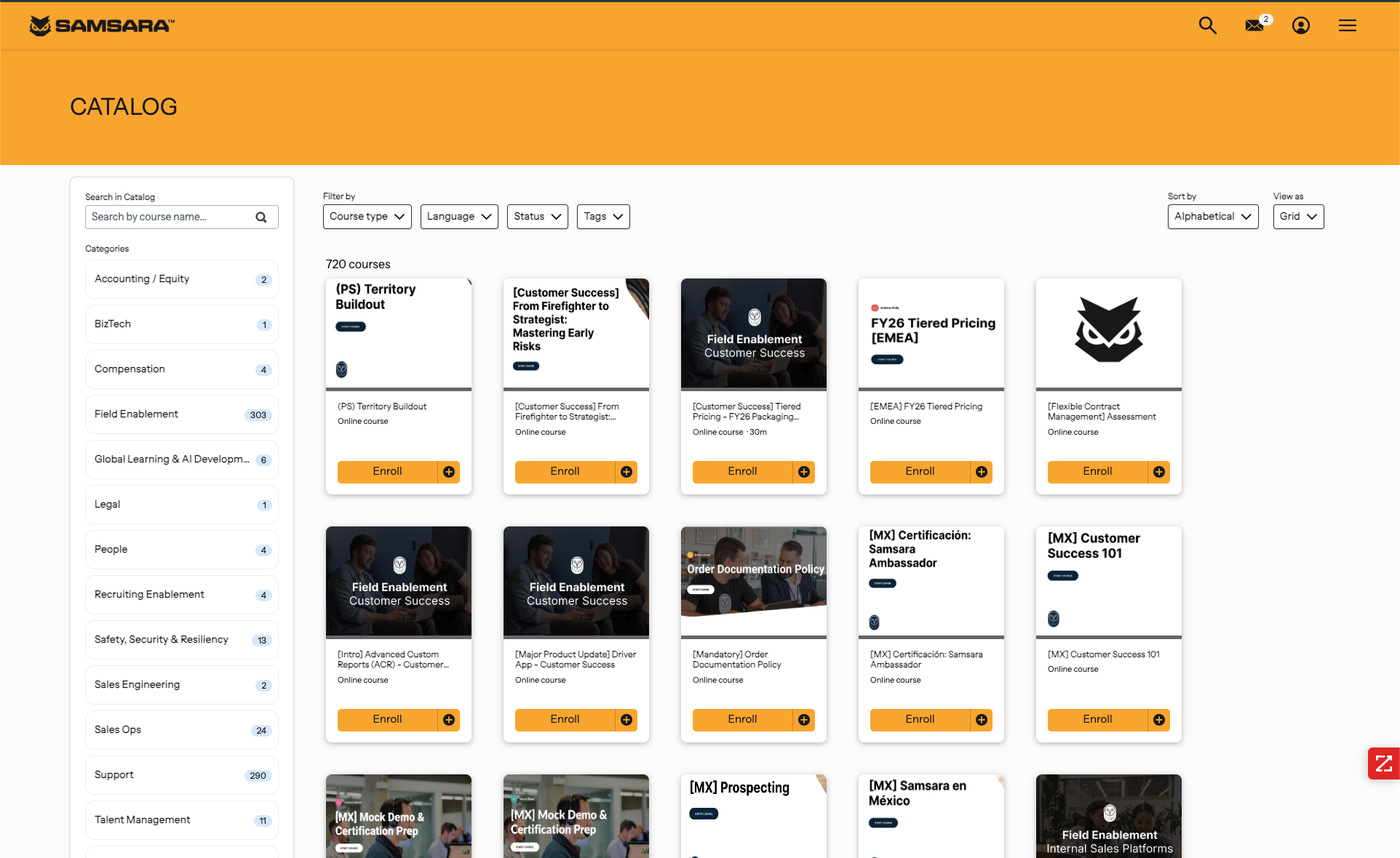Open the hamburger menu
Viewport: 1400px width, 858px height.
pyautogui.click(x=1348, y=26)
